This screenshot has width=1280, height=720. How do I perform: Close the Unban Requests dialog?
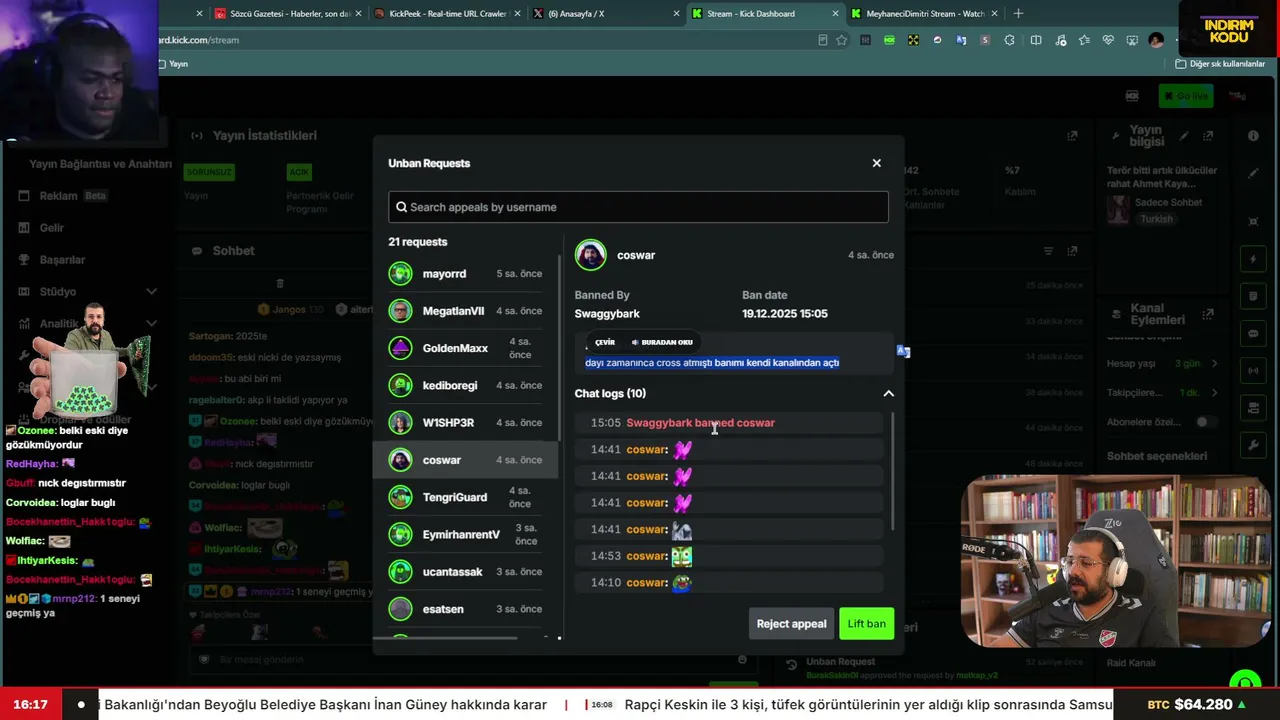(876, 163)
